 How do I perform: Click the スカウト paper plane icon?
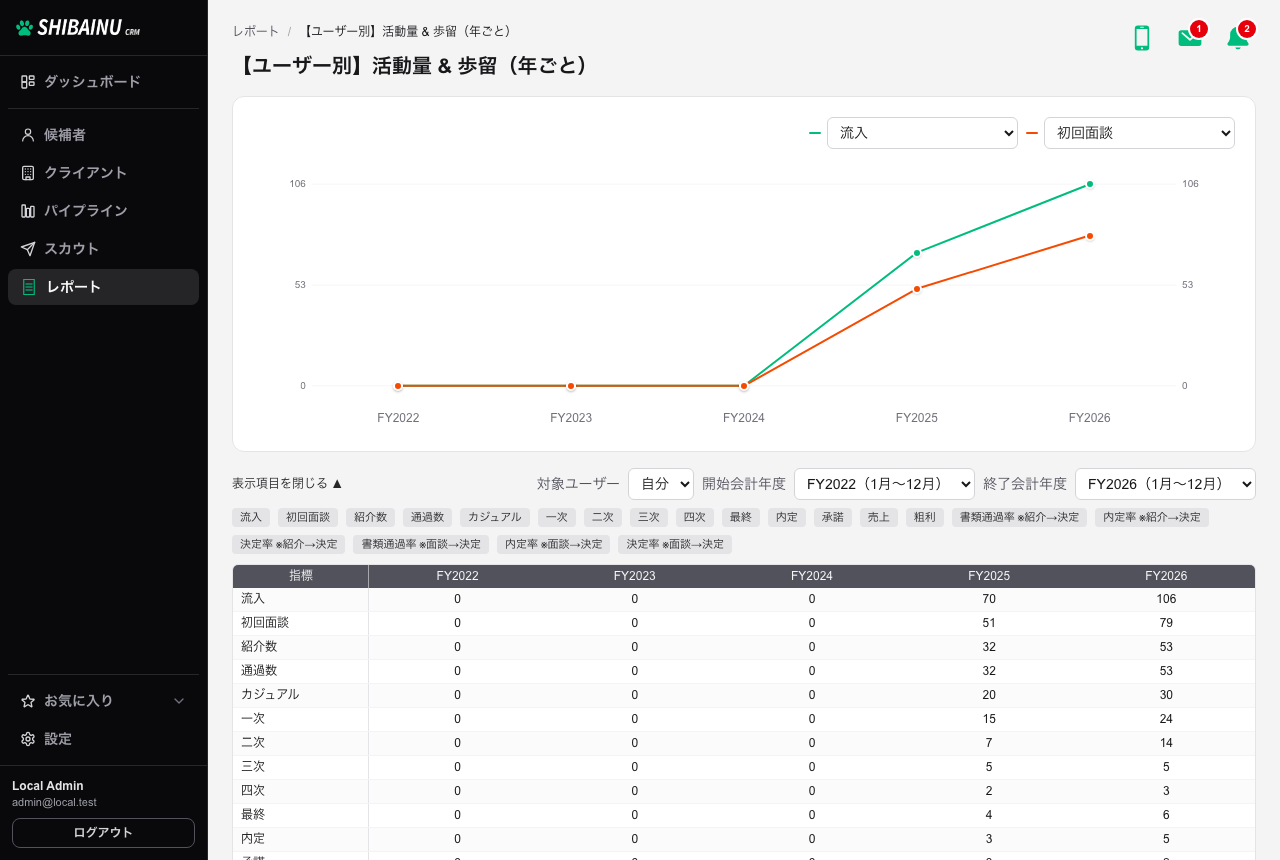pos(28,249)
